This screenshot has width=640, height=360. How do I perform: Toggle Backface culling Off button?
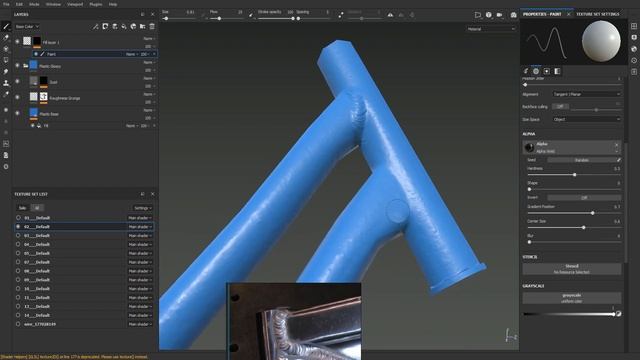point(560,107)
